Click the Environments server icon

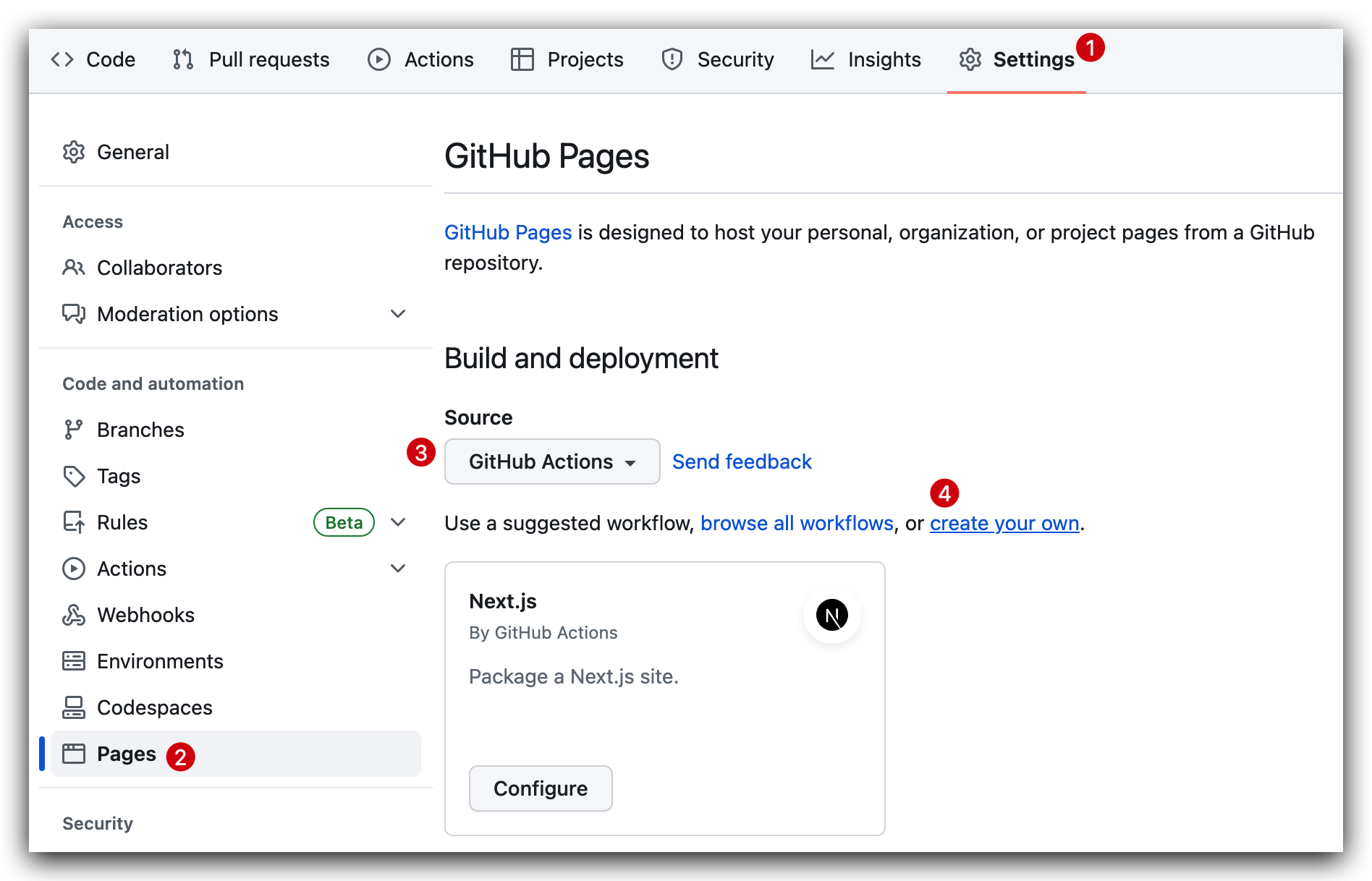point(74,661)
